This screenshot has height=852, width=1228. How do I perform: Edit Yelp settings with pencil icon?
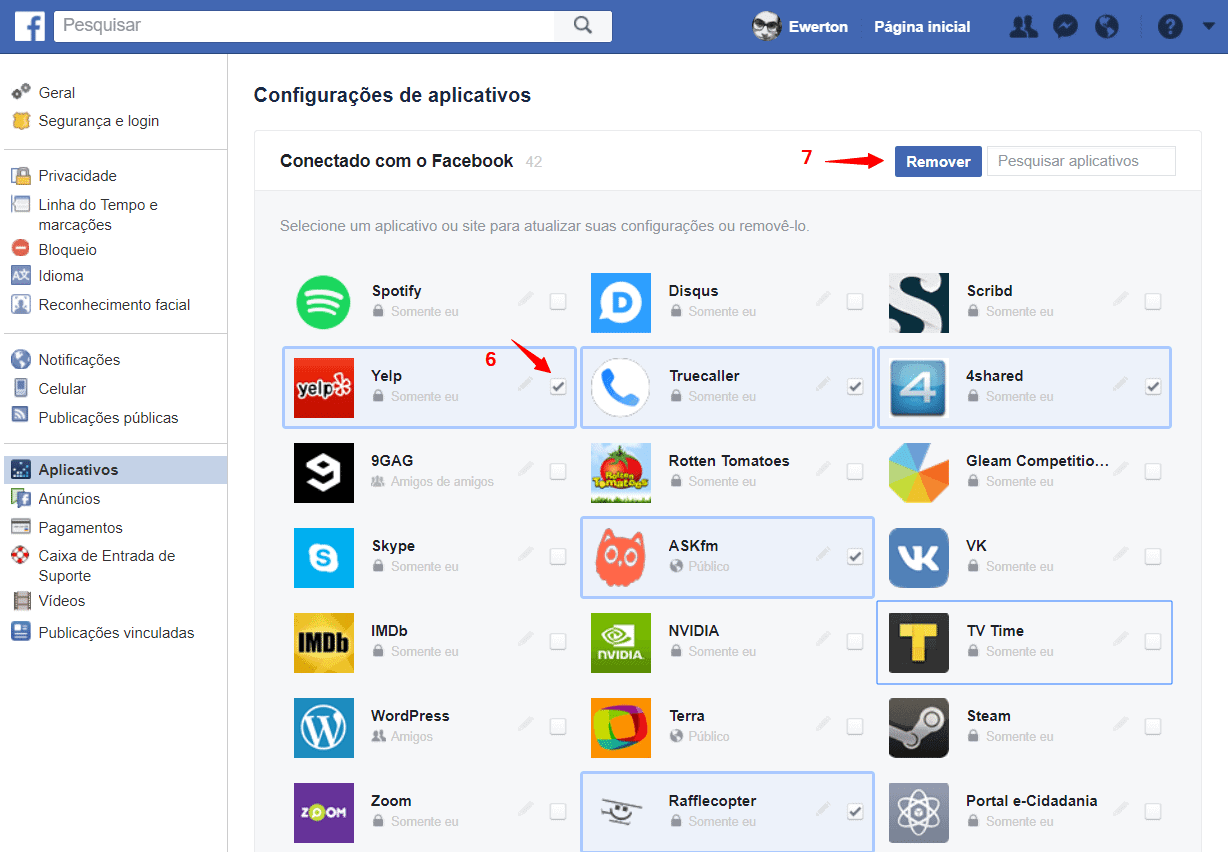point(526,384)
